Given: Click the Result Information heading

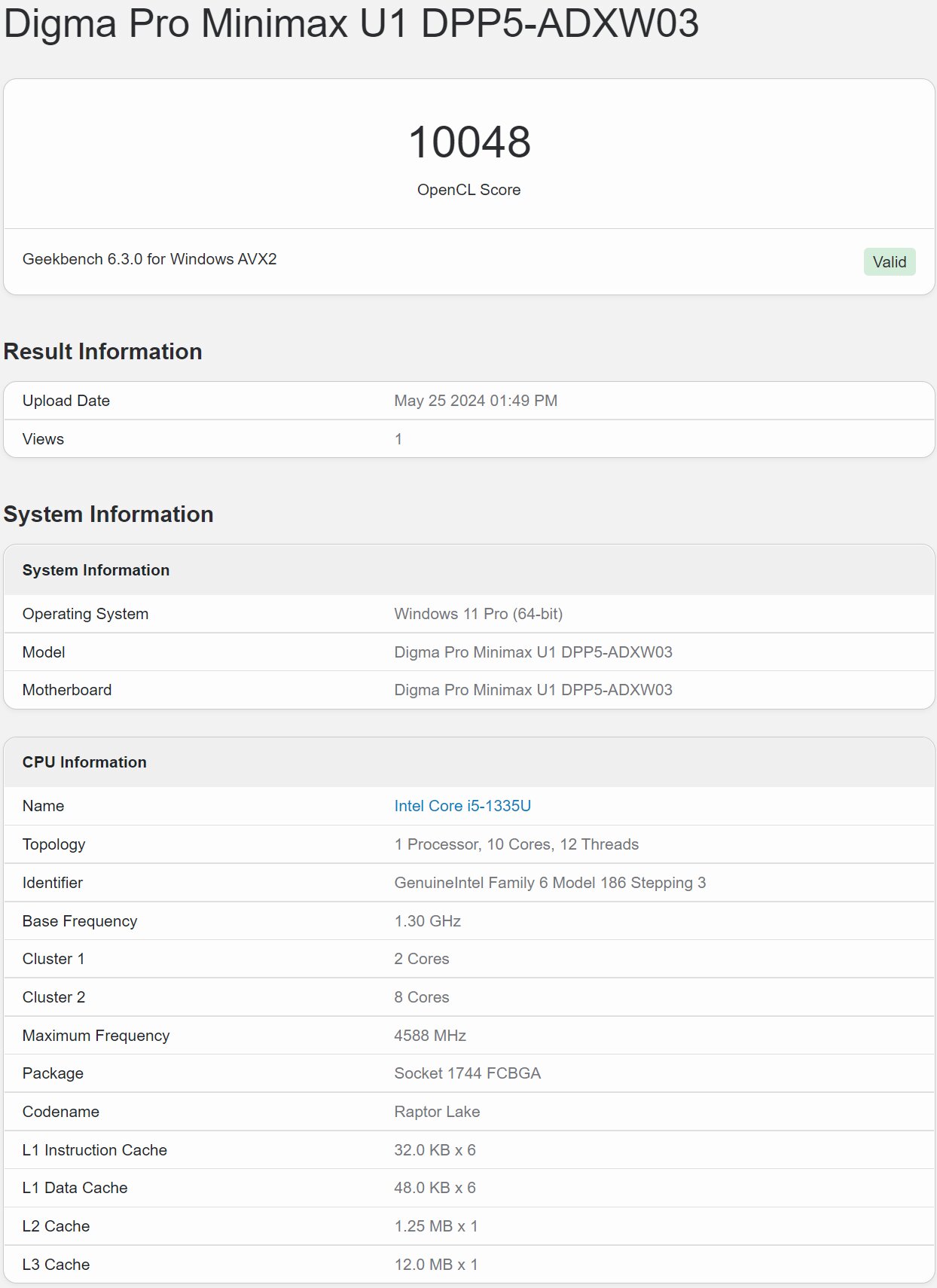Looking at the screenshot, I should click(103, 352).
